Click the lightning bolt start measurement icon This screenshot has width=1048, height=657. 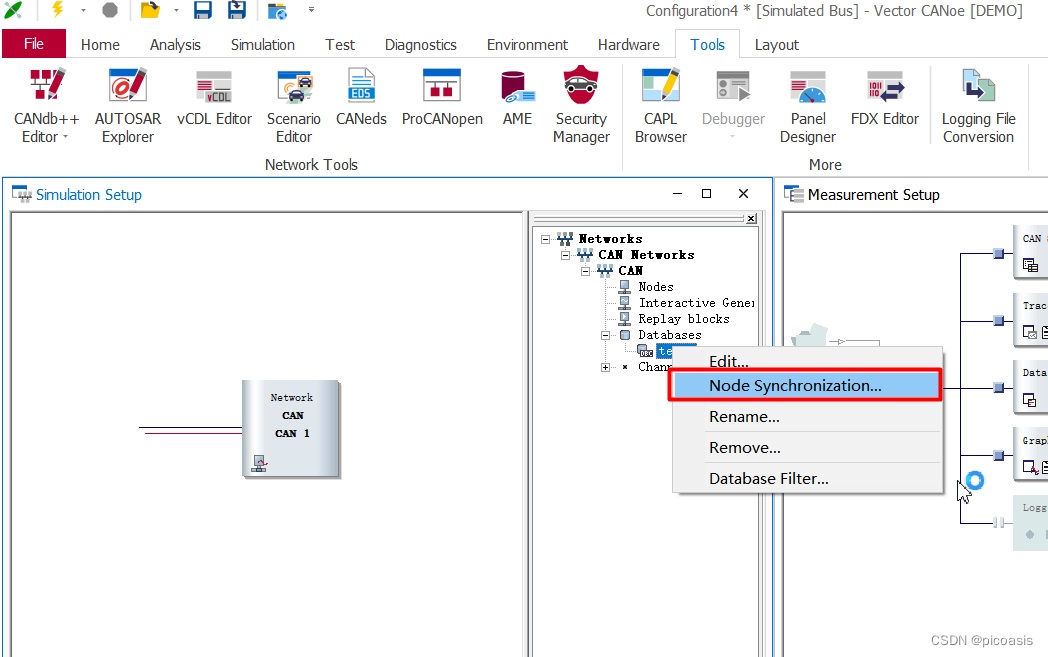tap(57, 9)
